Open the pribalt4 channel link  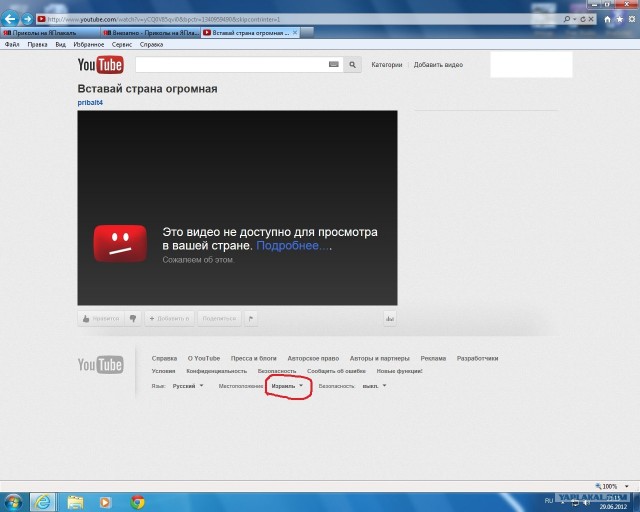coord(90,102)
